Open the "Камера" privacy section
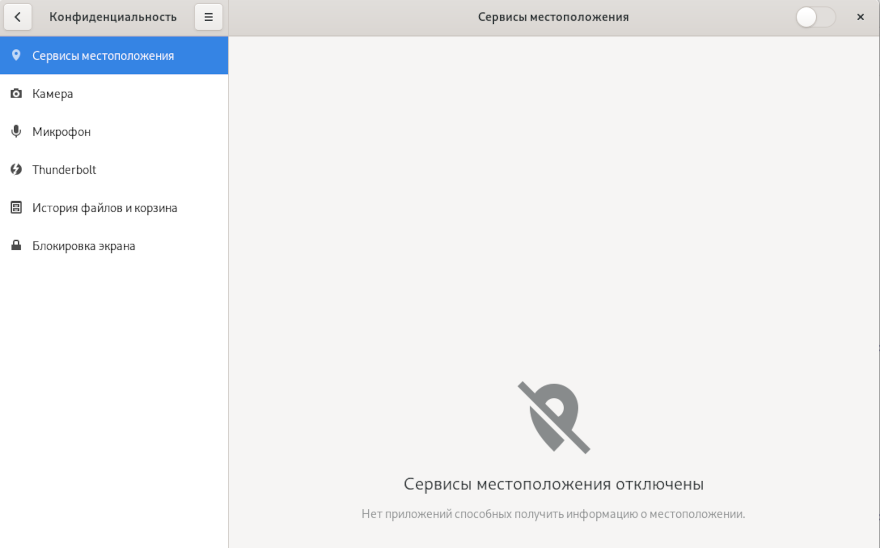Screen dimensions: 880x548 (x=53, y=94)
